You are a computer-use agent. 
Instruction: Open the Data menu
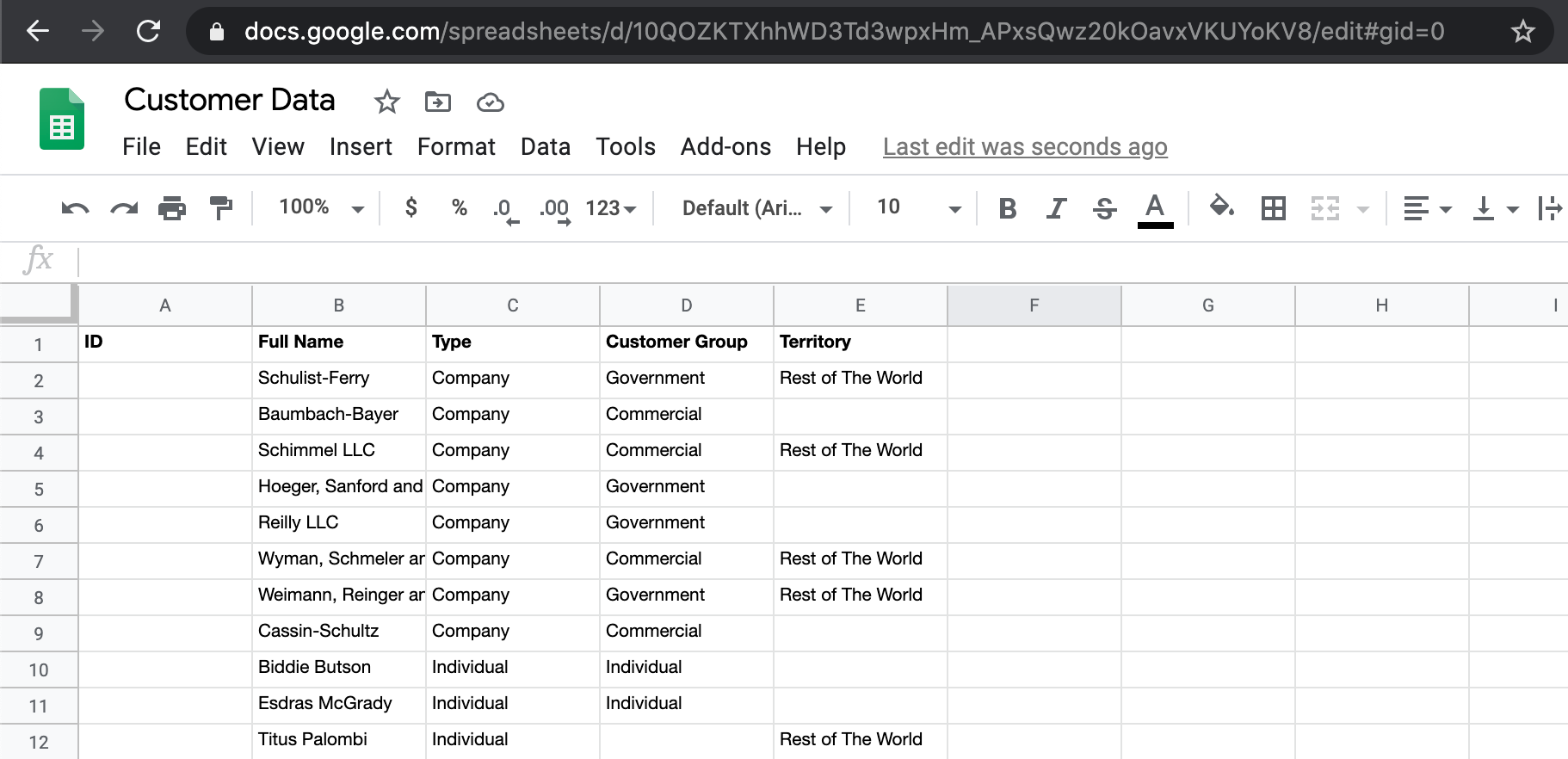545,147
